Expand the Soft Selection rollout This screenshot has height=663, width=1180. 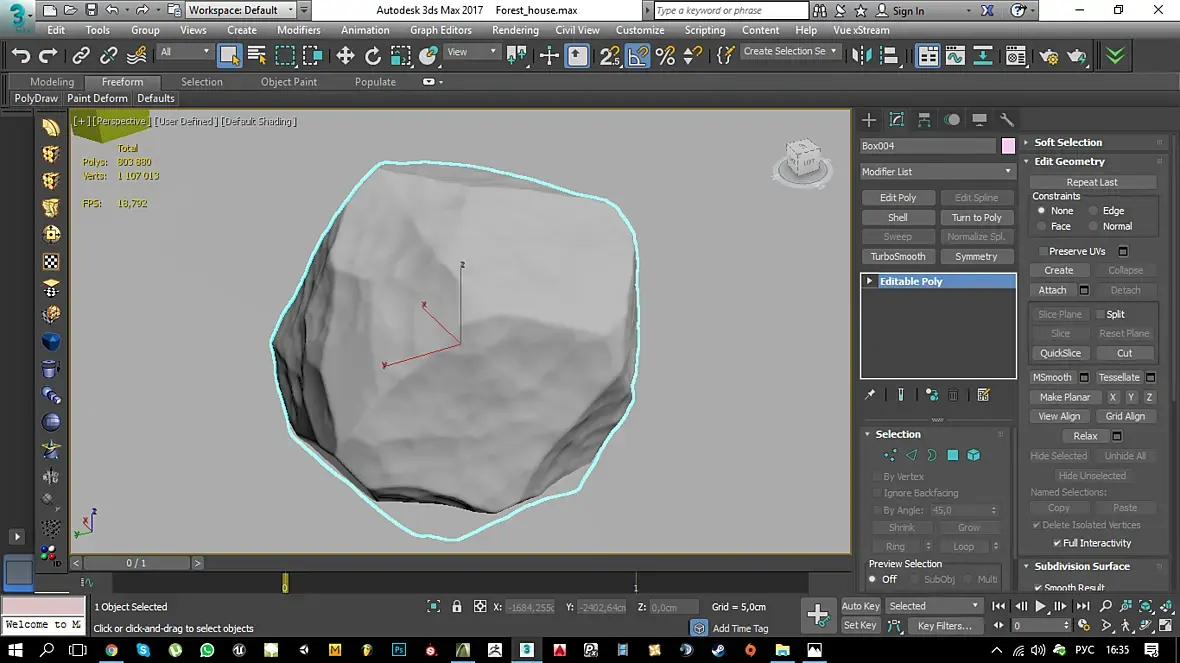(1067, 143)
